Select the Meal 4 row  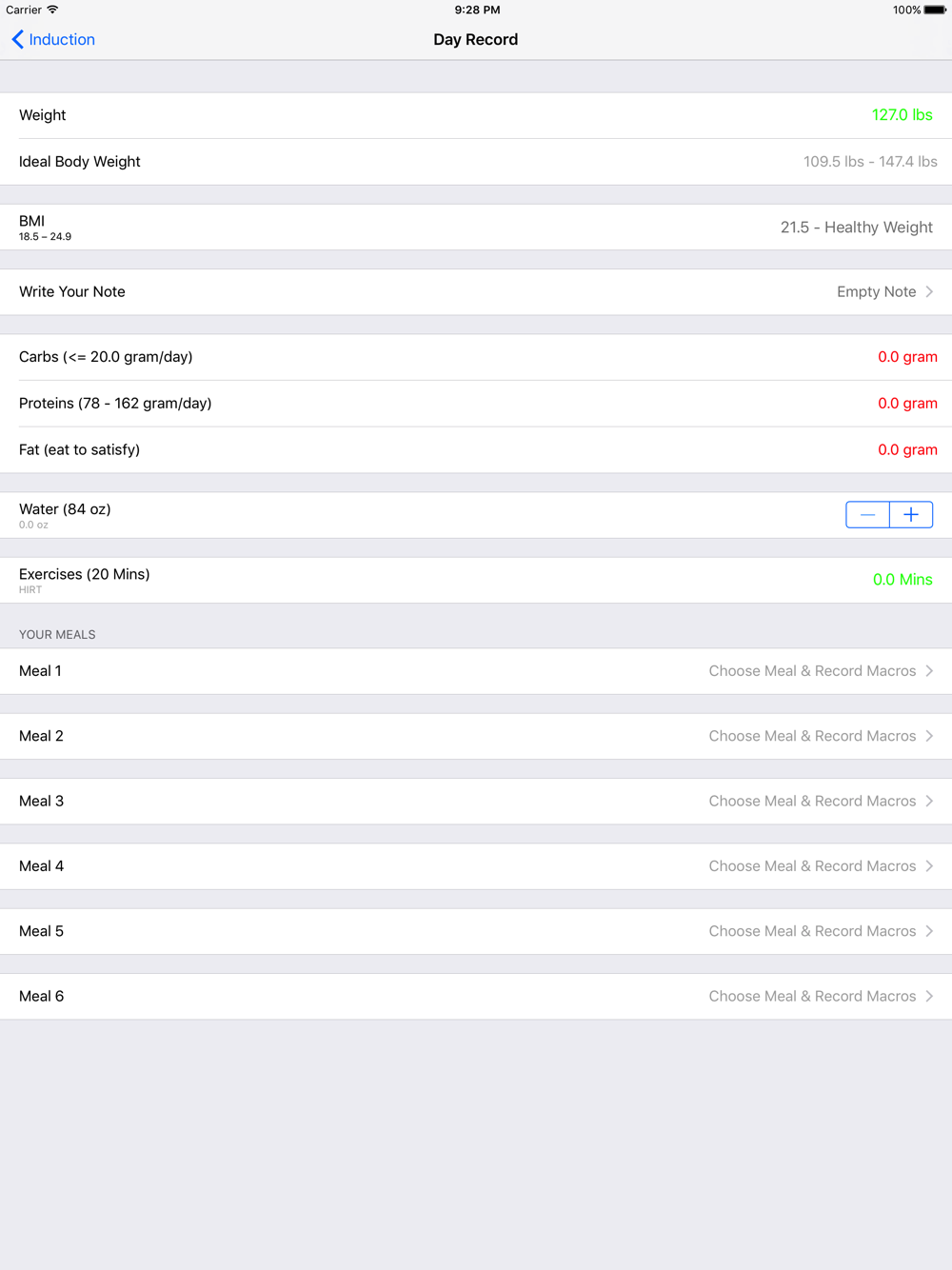point(476,866)
